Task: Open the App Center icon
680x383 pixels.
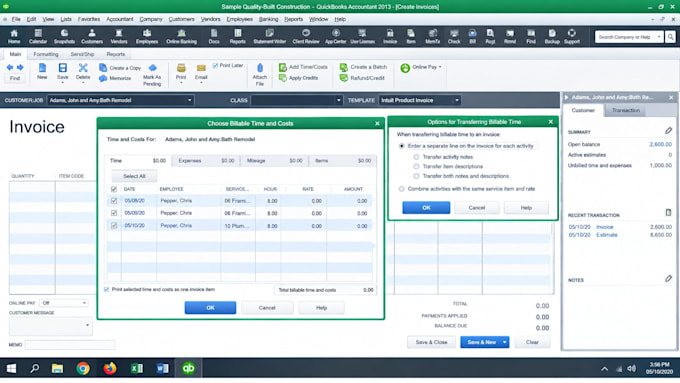Action: pos(336,36)
